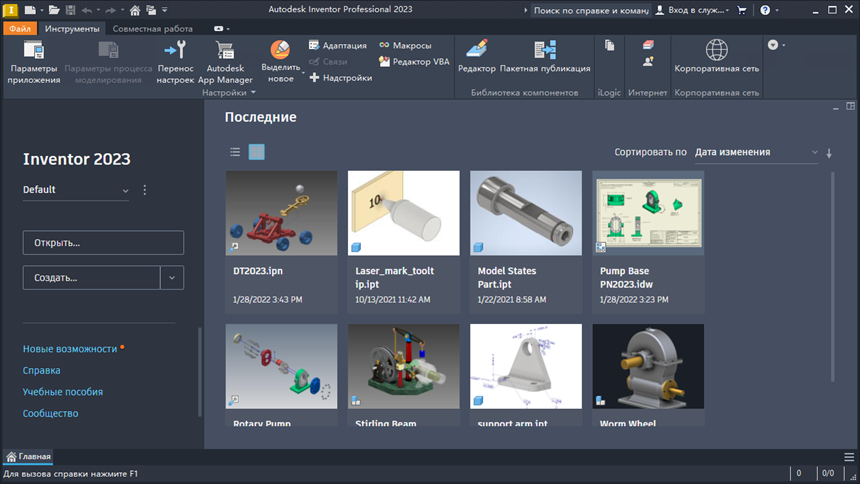The width and height of the screenshot is (860, 484).
Task: Open the Rotary Pump thumbnail
Action: 281,366
